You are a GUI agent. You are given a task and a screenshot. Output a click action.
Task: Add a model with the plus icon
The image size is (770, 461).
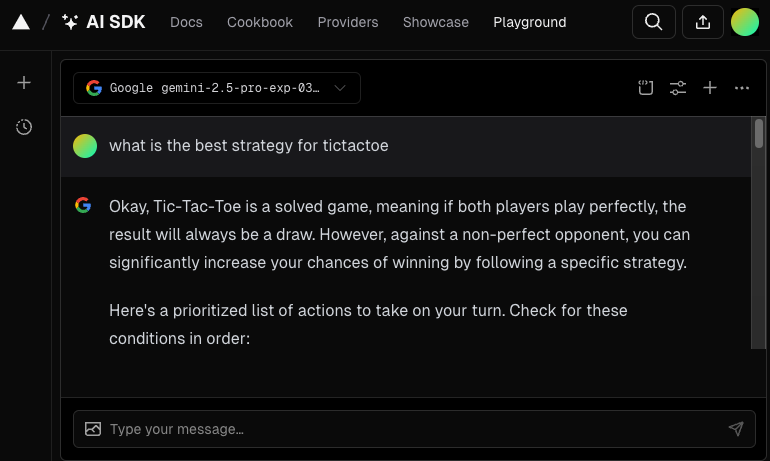pos(710,88)
